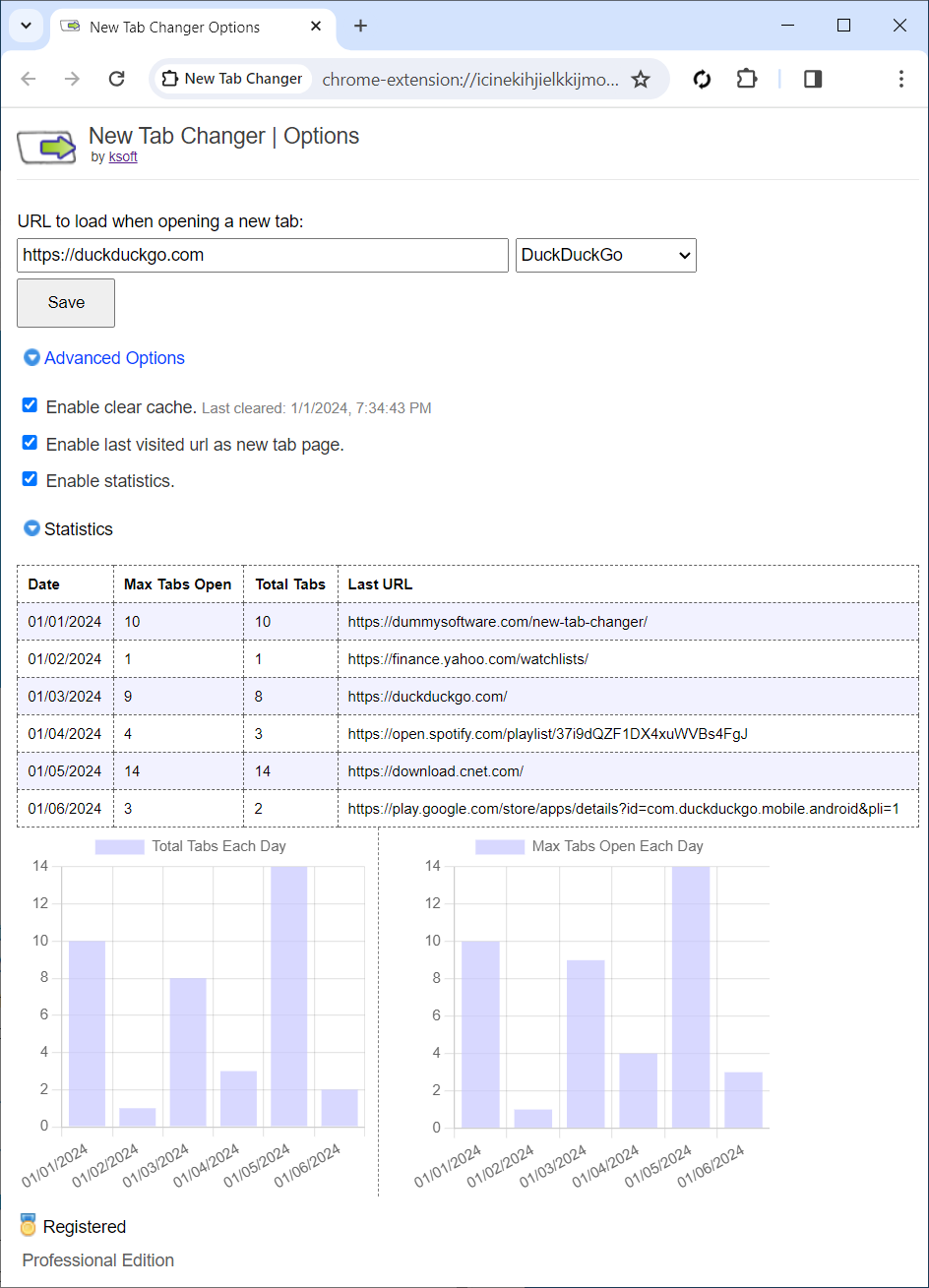Uncheck Enable last visited url as new tab page
The width and height of the screenshot is (929, 1288).
pyautogui.click(x=30, y=443)
